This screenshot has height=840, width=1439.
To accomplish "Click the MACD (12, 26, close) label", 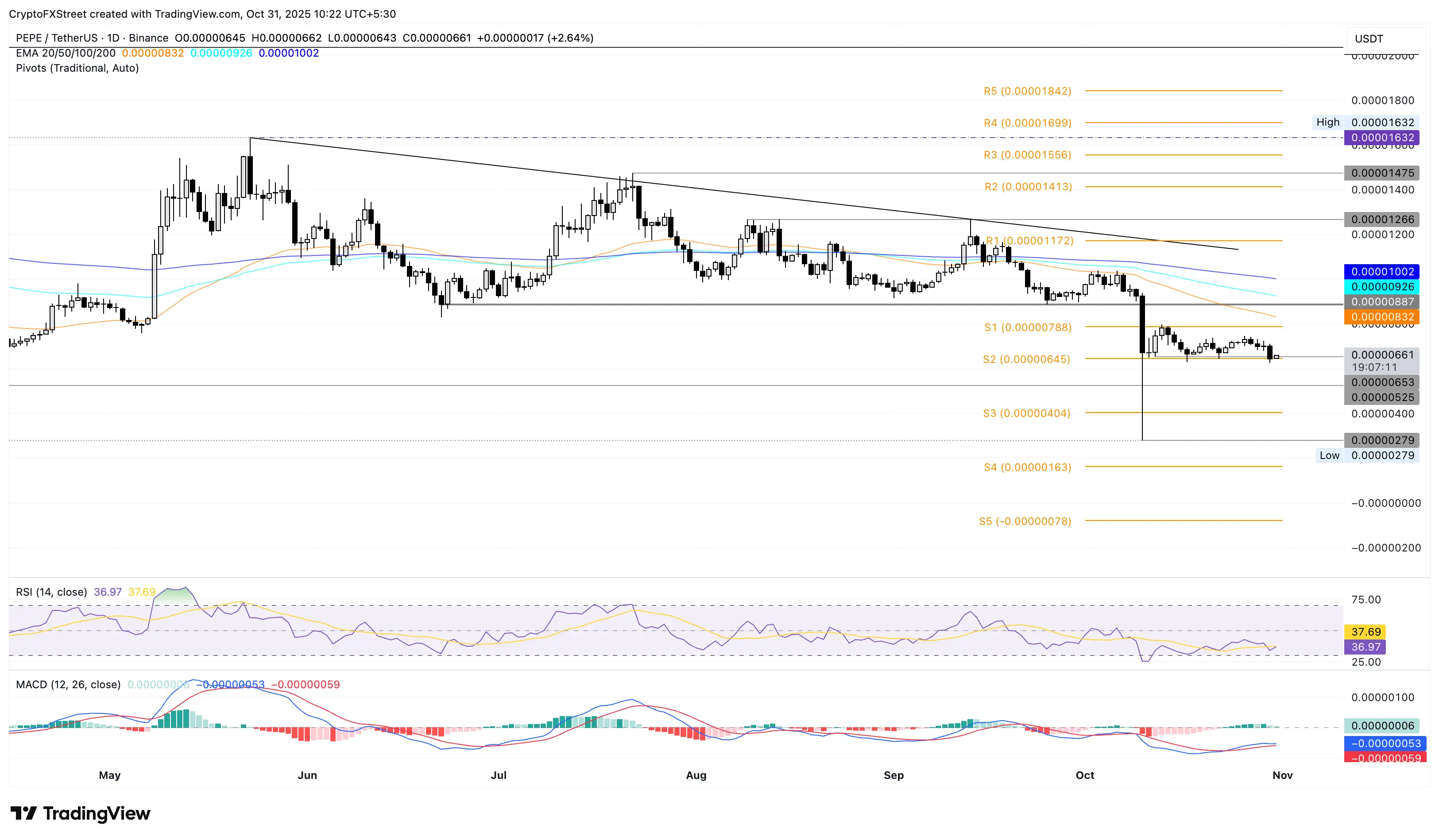I will pyautogui.click(x=67, y=684).
